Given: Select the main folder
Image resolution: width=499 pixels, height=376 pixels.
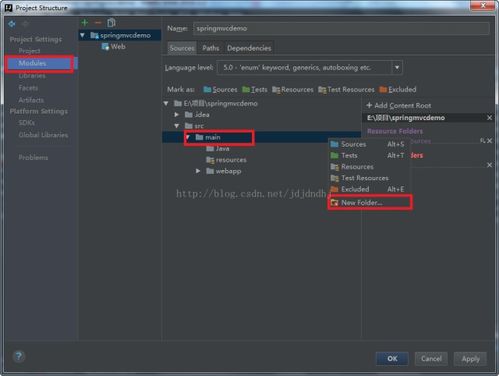Looking at the screenshot, I should (x=208, y=137).
